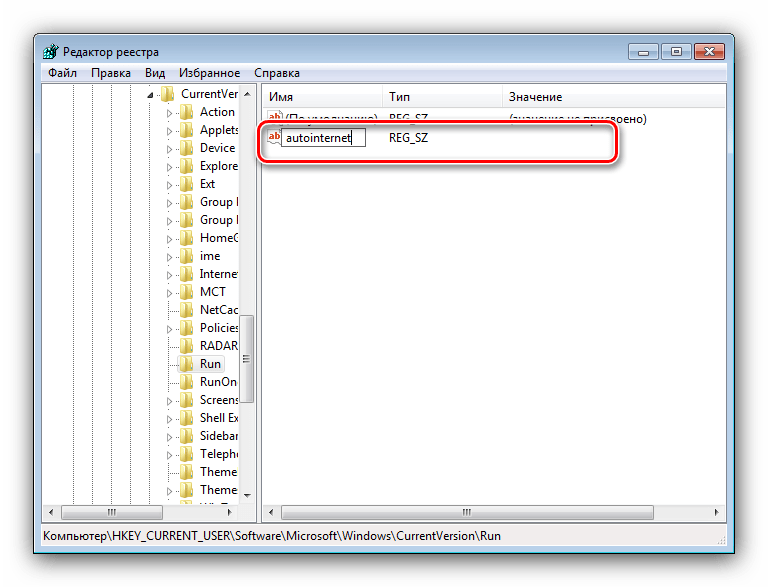
Task: Select the MCT key label
Action: tap(213, 292)
